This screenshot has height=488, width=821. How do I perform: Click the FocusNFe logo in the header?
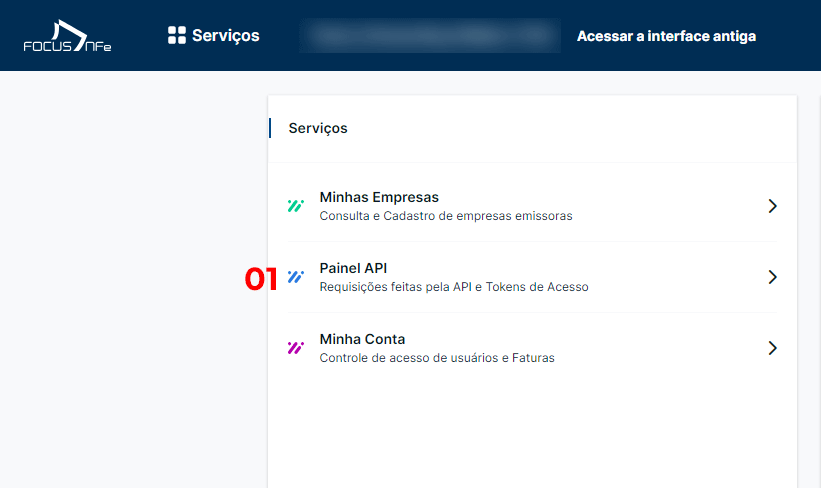pos(67,36)
